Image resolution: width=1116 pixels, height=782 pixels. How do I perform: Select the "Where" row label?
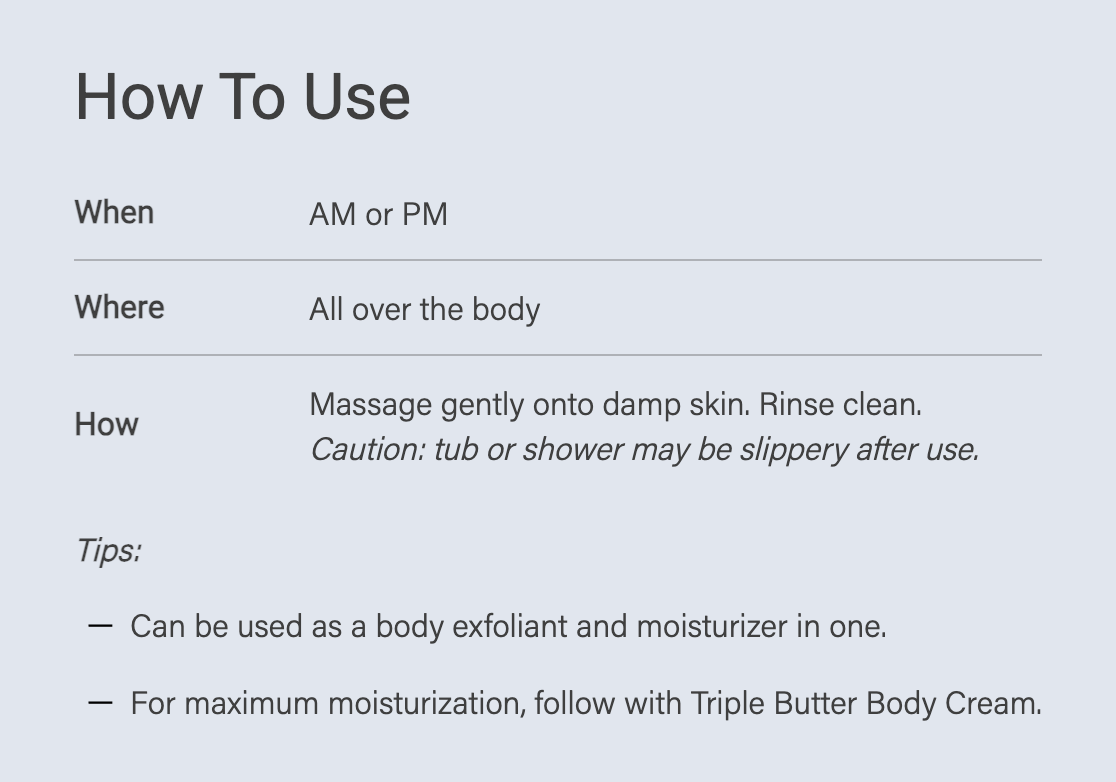119,307
